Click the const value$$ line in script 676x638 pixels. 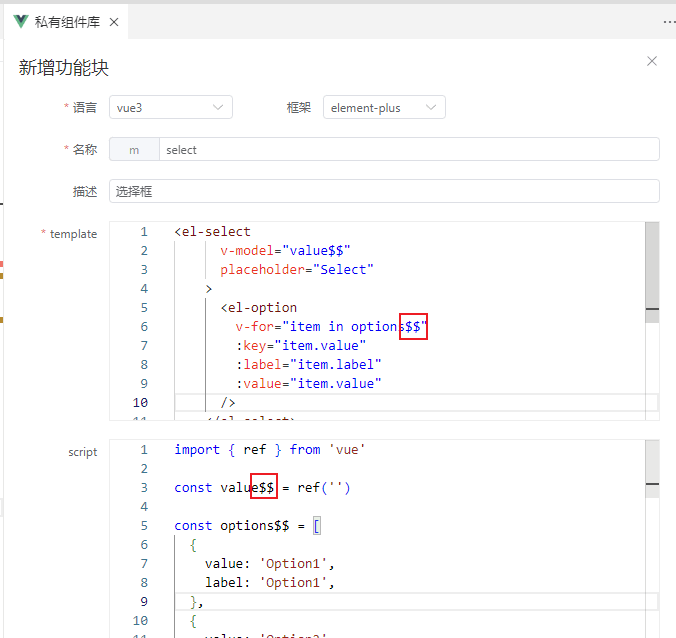[x=262, y=488]
